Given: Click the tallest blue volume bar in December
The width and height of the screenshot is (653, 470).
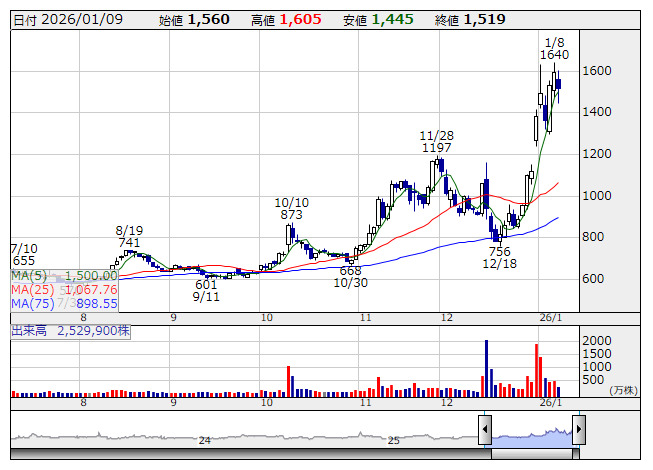Looking at the screenshot, I should coord(487,367).
